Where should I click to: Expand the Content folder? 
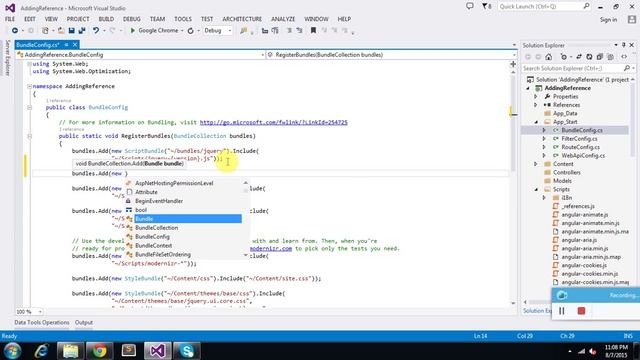click(536, 164)
